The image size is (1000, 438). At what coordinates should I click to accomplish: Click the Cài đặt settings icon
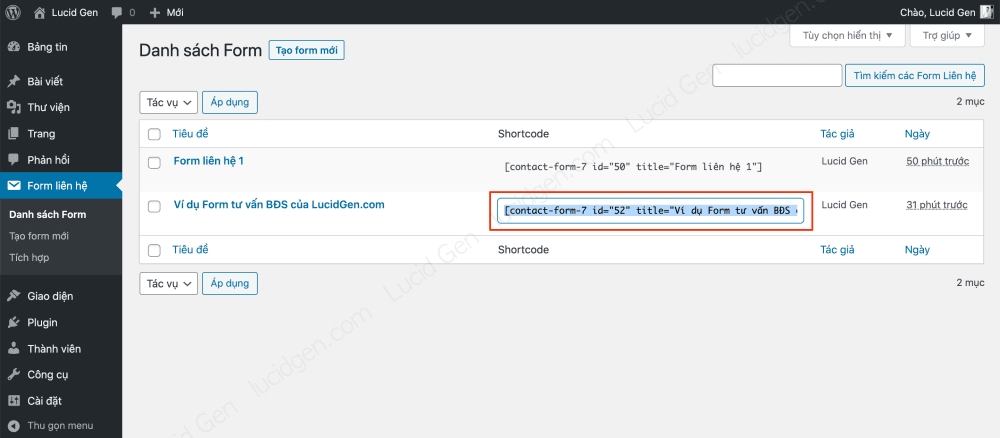coord(13,400)
